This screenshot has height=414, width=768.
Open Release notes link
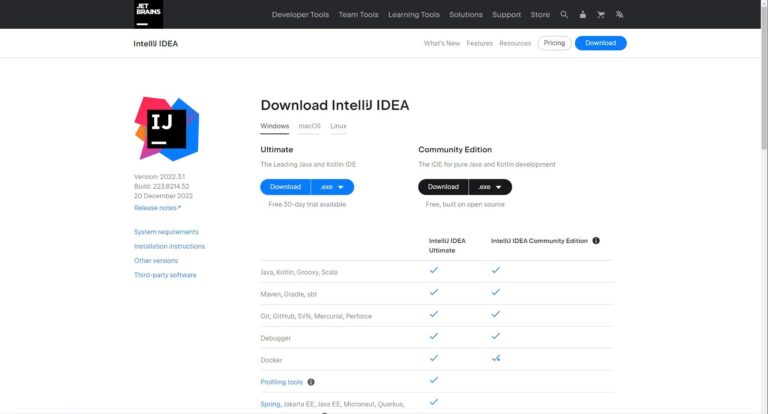coord(157,208)
